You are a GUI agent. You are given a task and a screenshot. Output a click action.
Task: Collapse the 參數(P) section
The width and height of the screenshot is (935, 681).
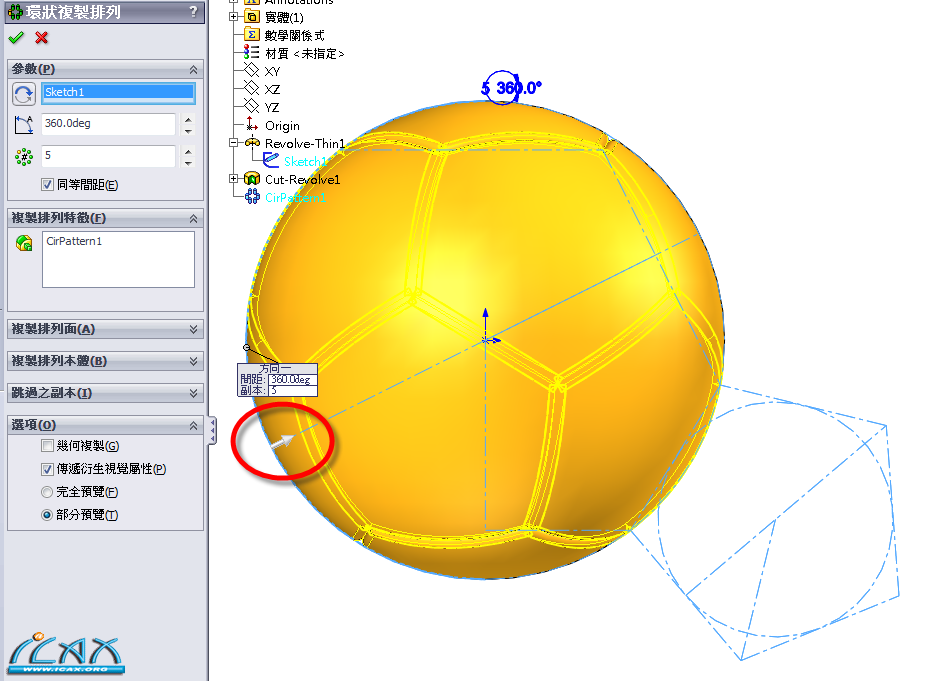(x=193, y=70)
